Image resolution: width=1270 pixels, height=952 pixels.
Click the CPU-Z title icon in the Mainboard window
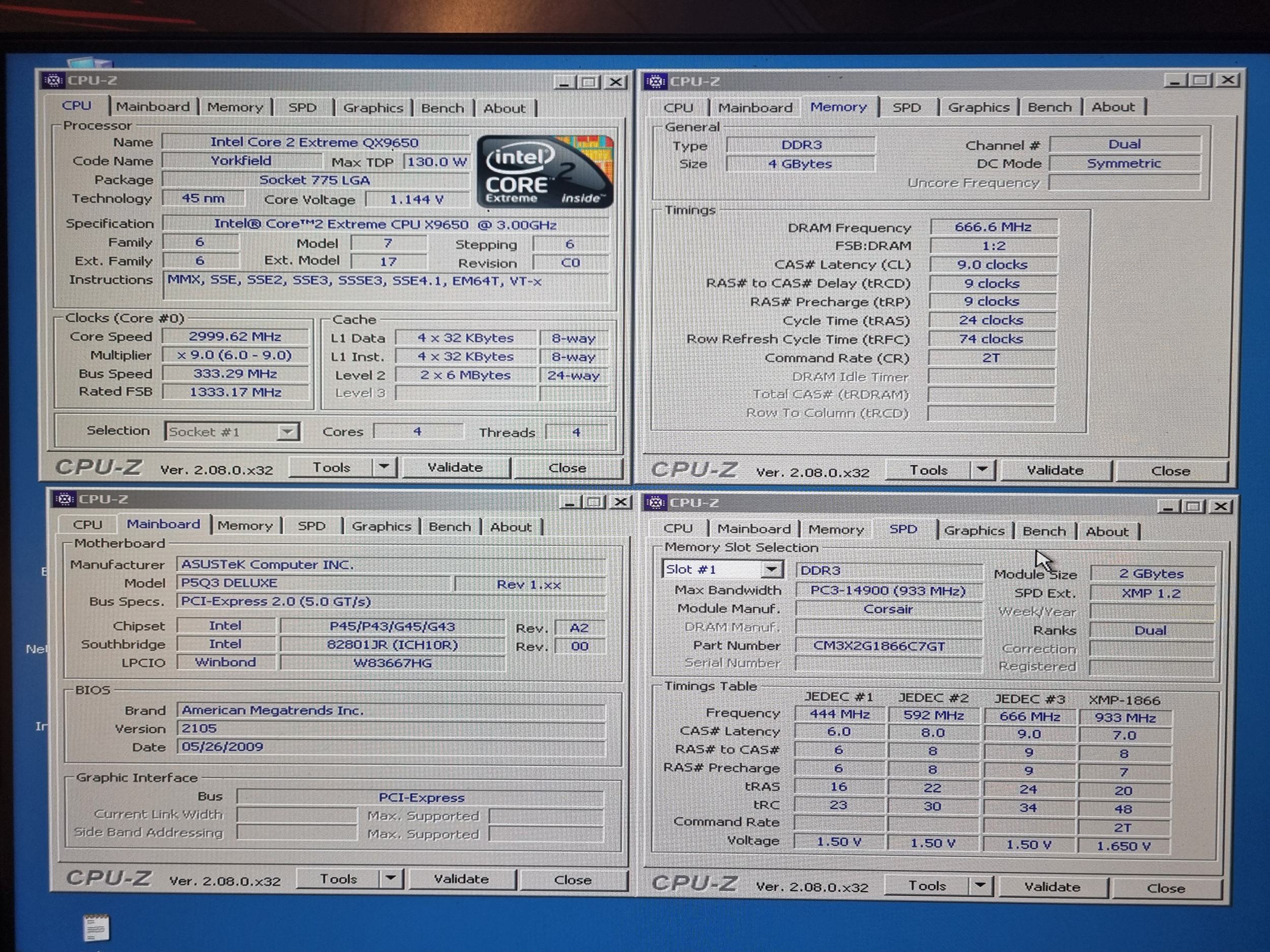point(65,499)
